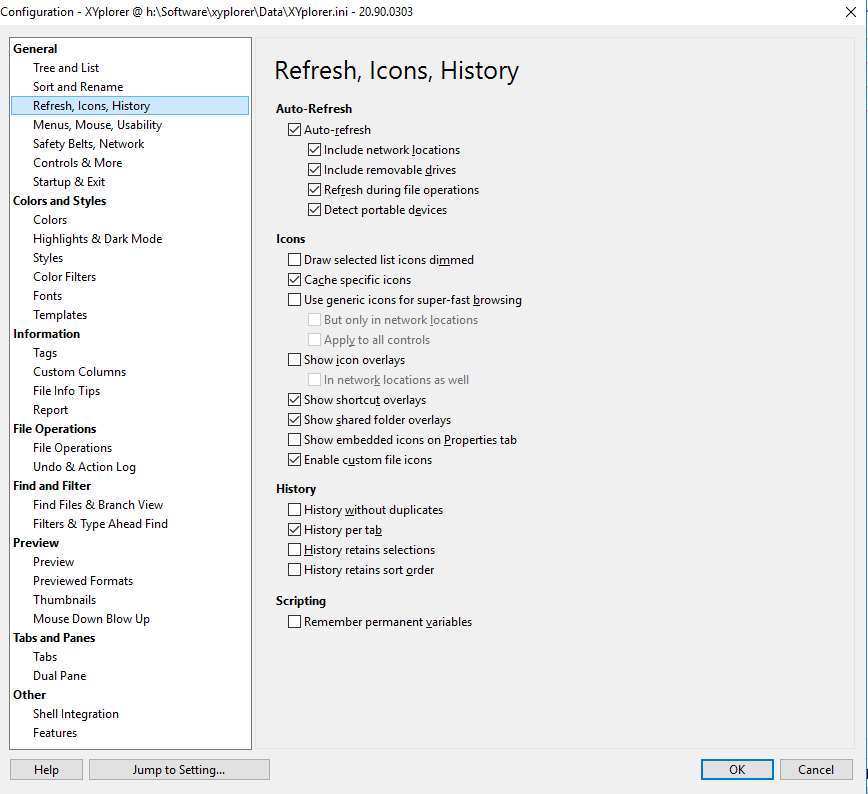This screenshot has height=794, width=868.
Task: Confirm changes with the OK button
Action: tap(737, 769)
